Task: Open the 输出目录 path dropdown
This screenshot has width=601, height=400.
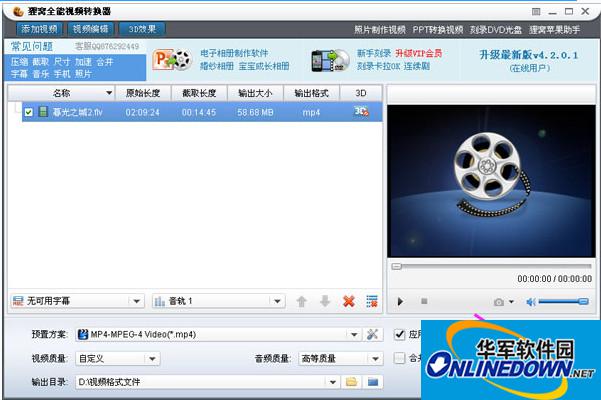Action: point(207,382)
